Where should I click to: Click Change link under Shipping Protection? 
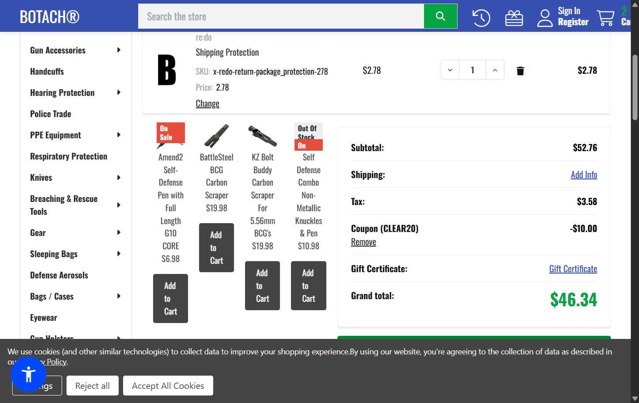tap(207, 104)
